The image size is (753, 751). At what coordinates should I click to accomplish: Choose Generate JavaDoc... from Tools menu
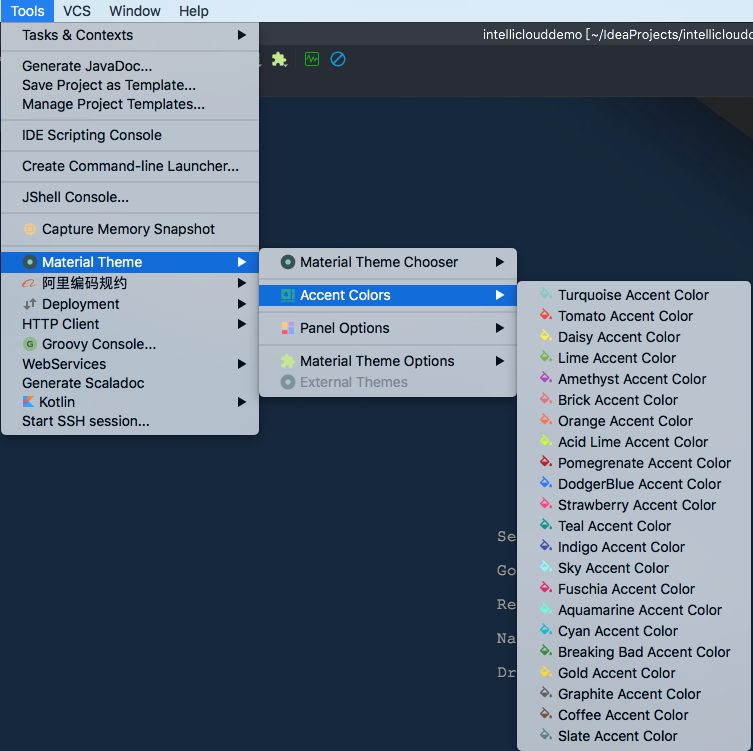coord(130,66)
